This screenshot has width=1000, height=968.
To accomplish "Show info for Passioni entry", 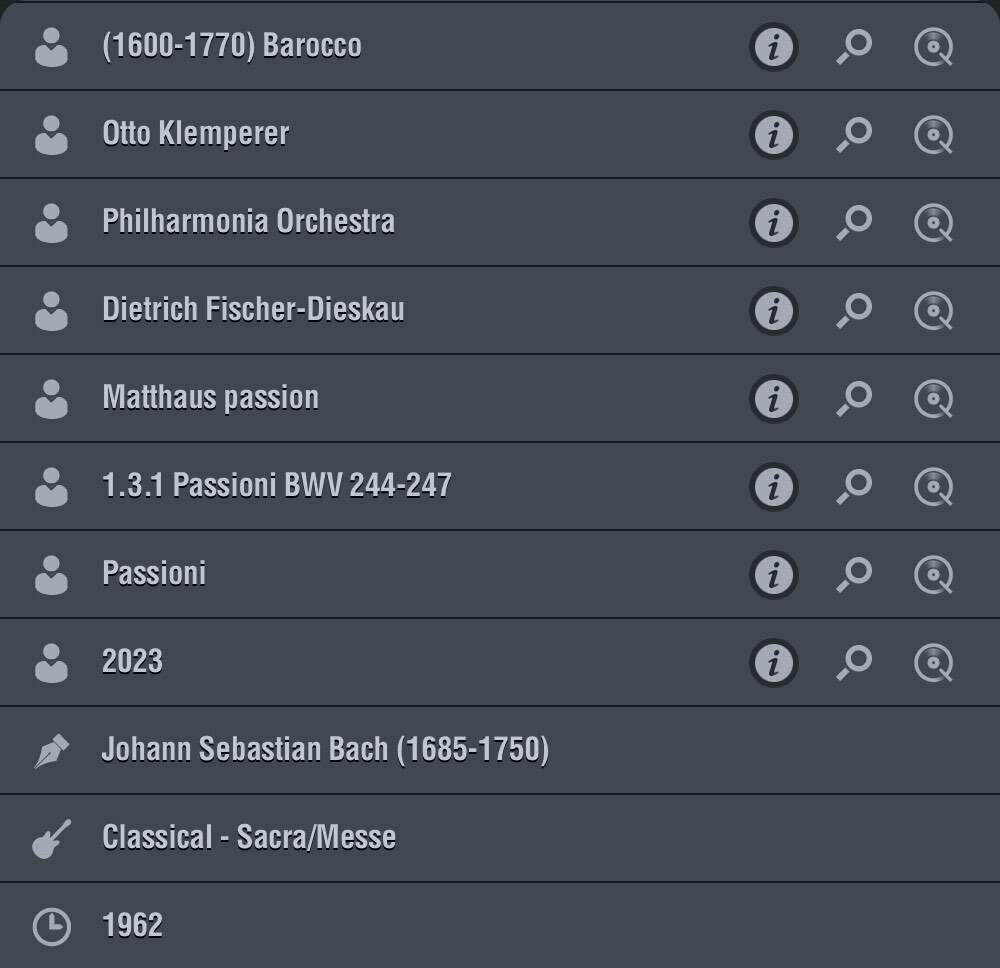I will 774,575.
